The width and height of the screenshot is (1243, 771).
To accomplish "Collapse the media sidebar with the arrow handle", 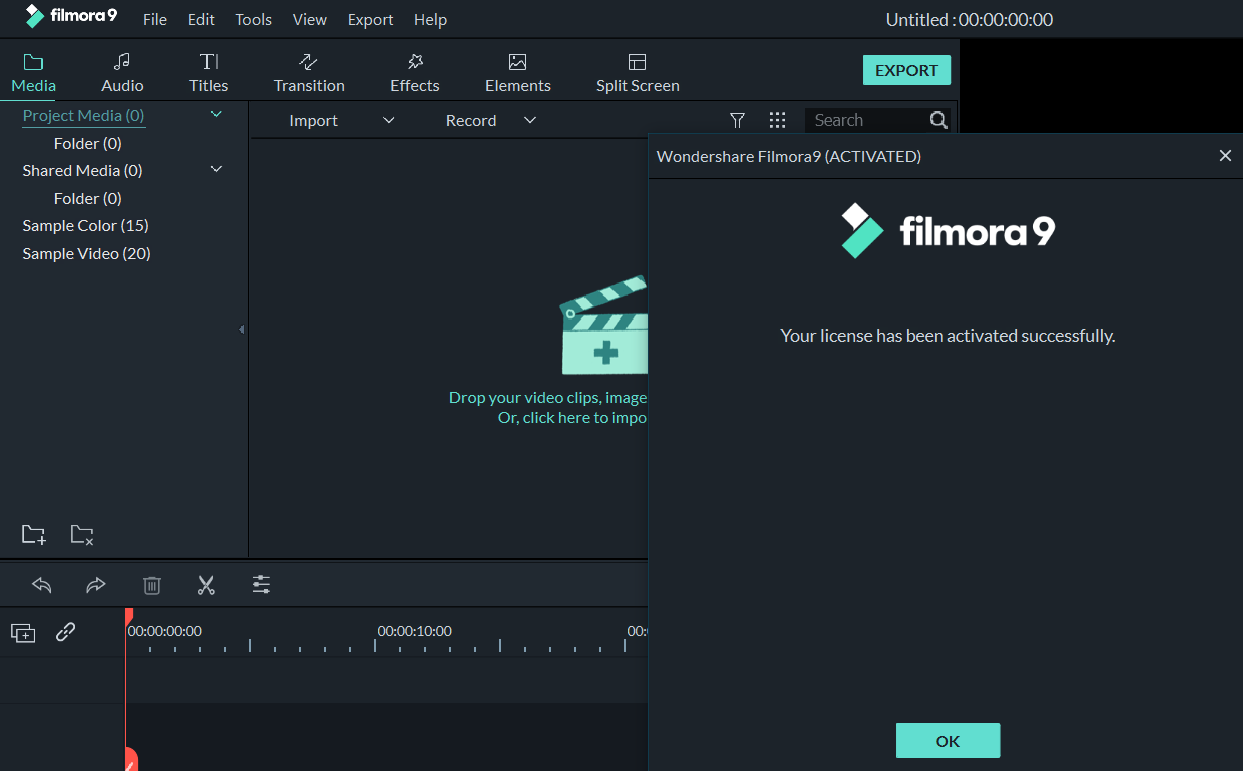I will coord(241,329).
